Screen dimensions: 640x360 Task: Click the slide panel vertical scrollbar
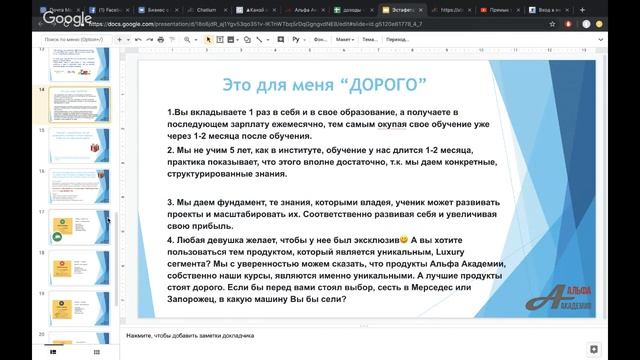[x=117, y=259]
